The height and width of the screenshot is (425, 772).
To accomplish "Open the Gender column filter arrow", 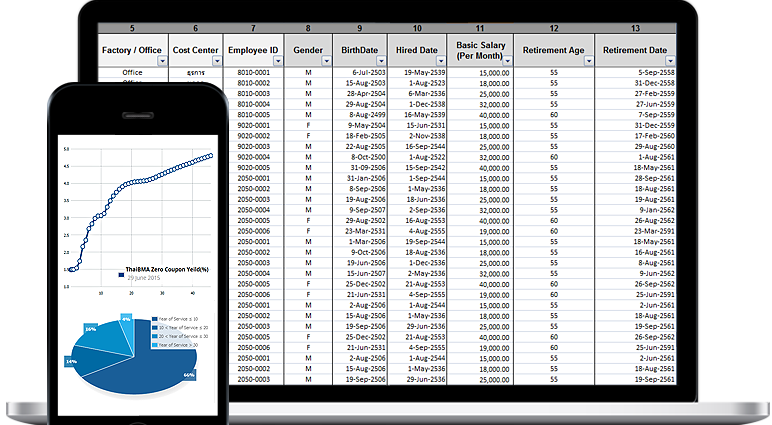I will point(326,61).
